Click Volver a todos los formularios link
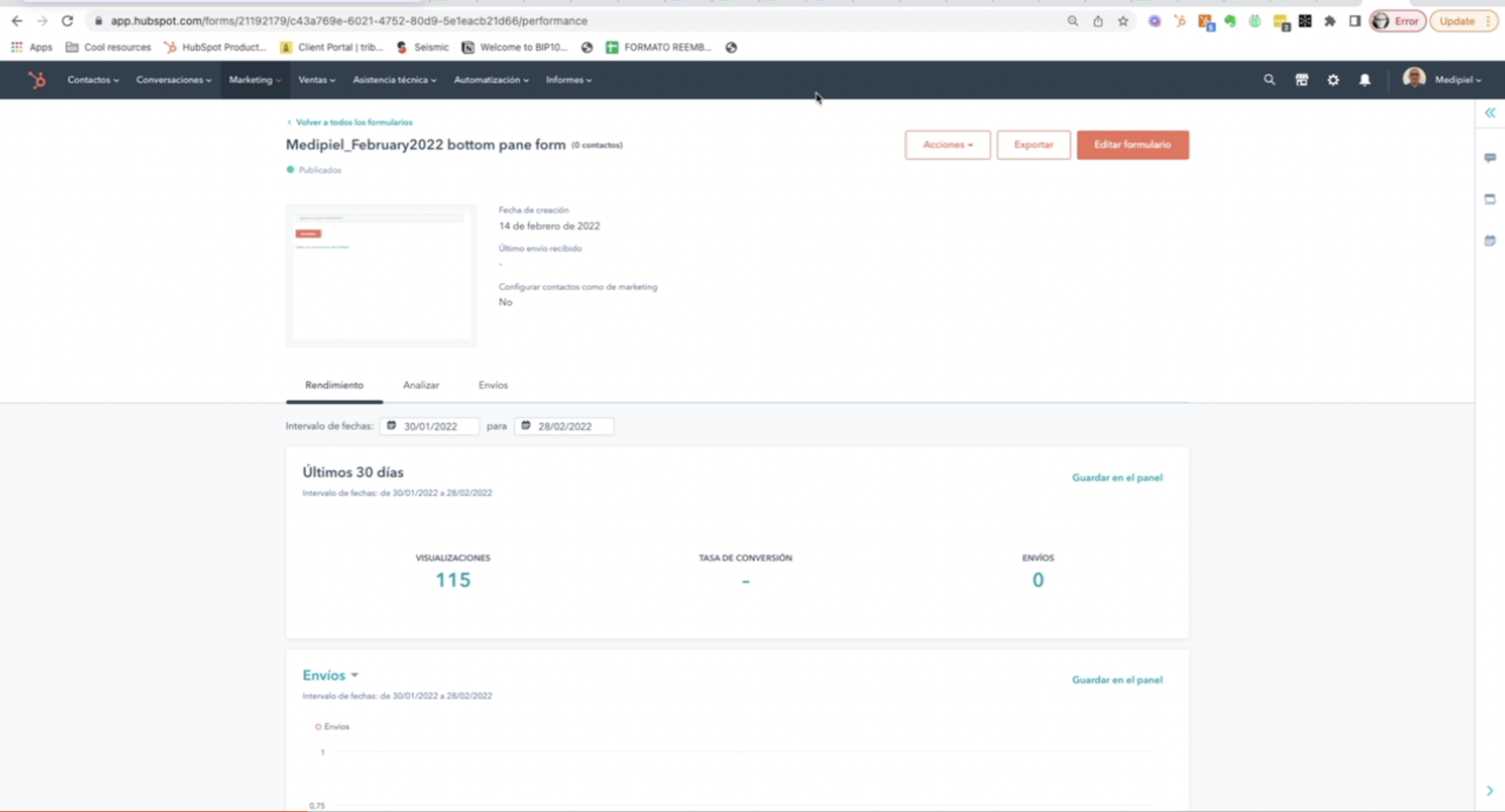This screenshot has height=812, width=1505. click(x=353, y=122)
